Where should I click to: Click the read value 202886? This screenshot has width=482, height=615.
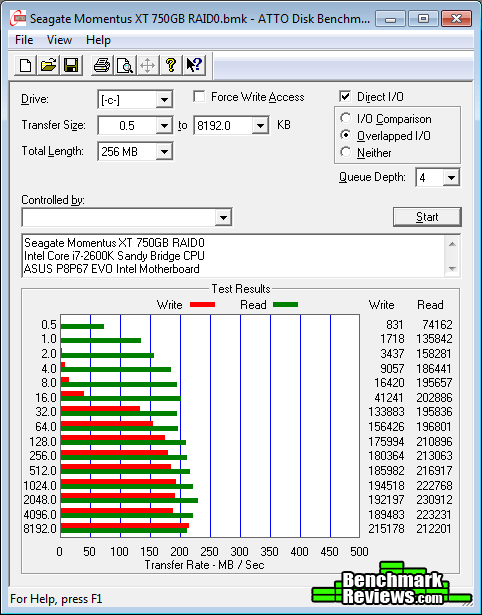434,398
